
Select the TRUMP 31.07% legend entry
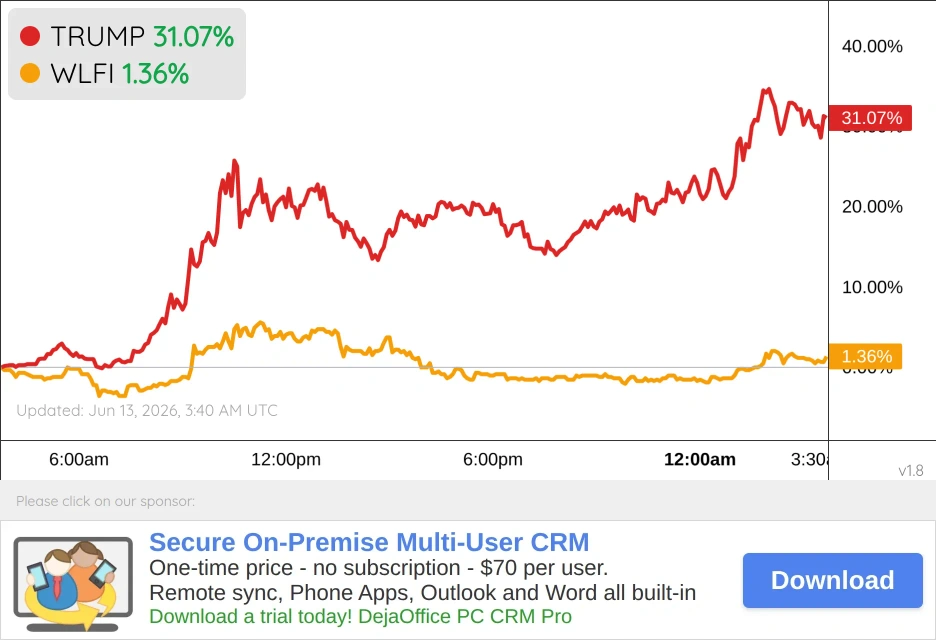[127, 36]
